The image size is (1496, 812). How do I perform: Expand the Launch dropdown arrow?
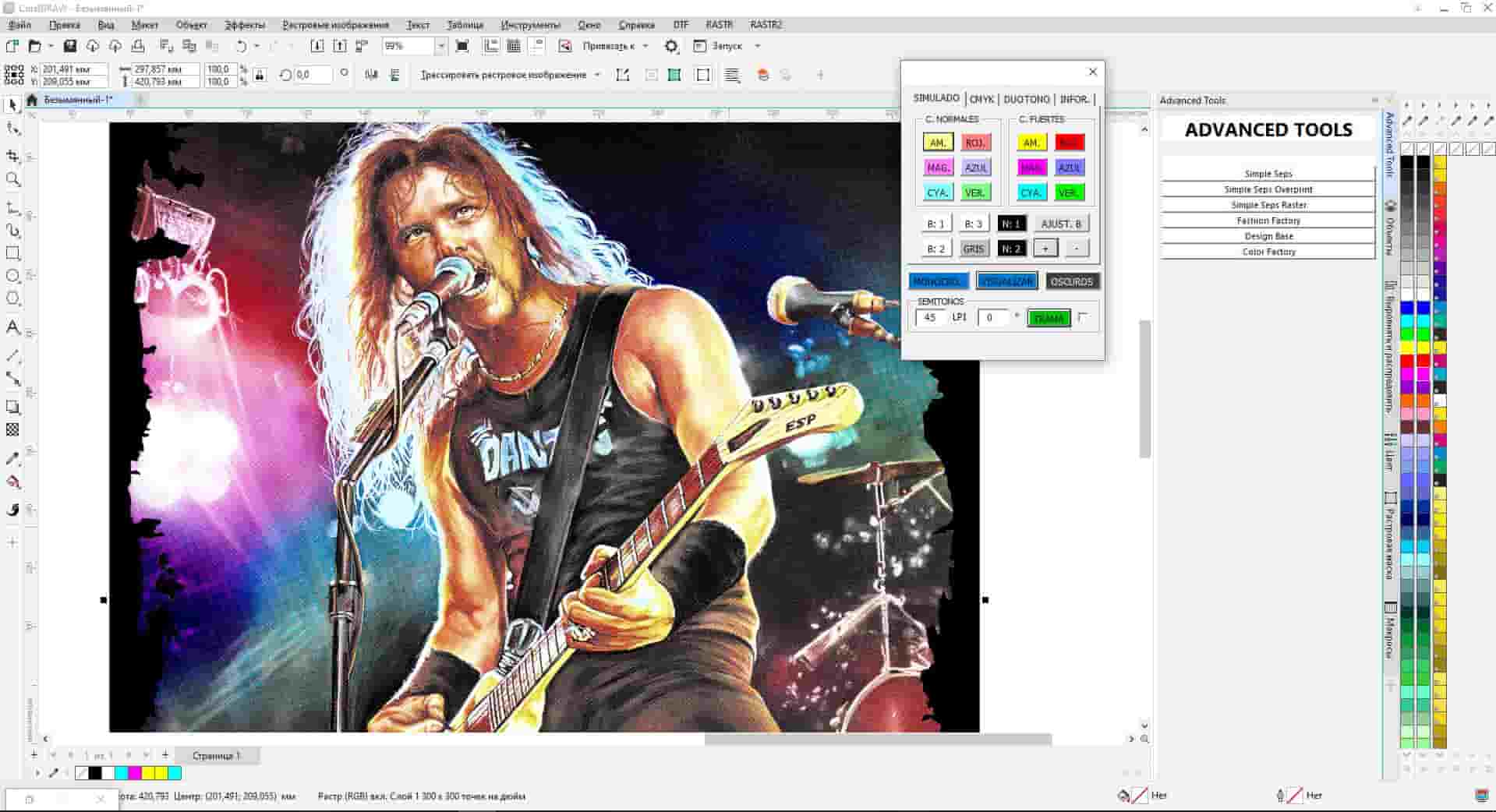pos(757,46)
